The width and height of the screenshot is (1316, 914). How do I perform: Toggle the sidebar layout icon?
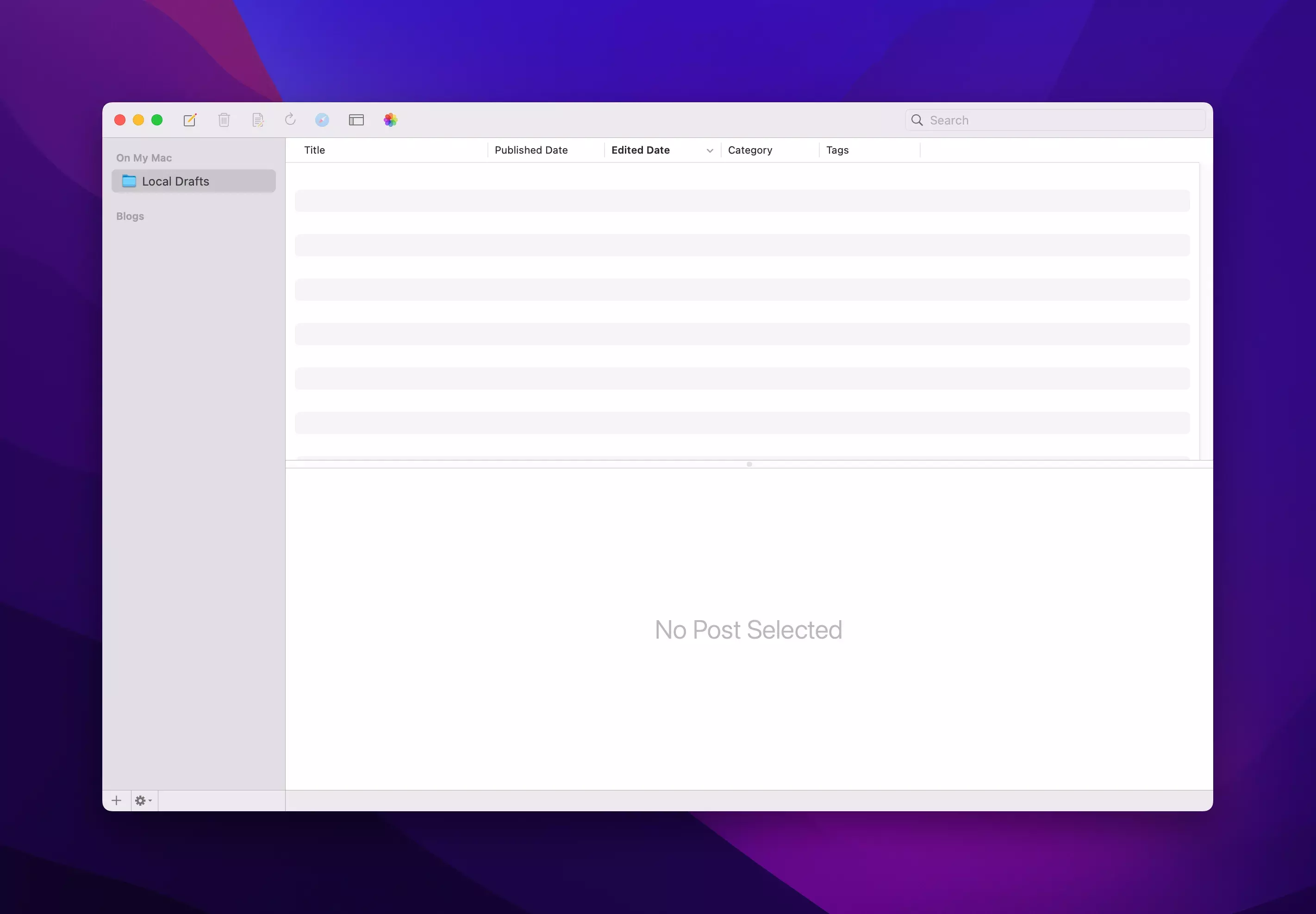tap(356, 120)
